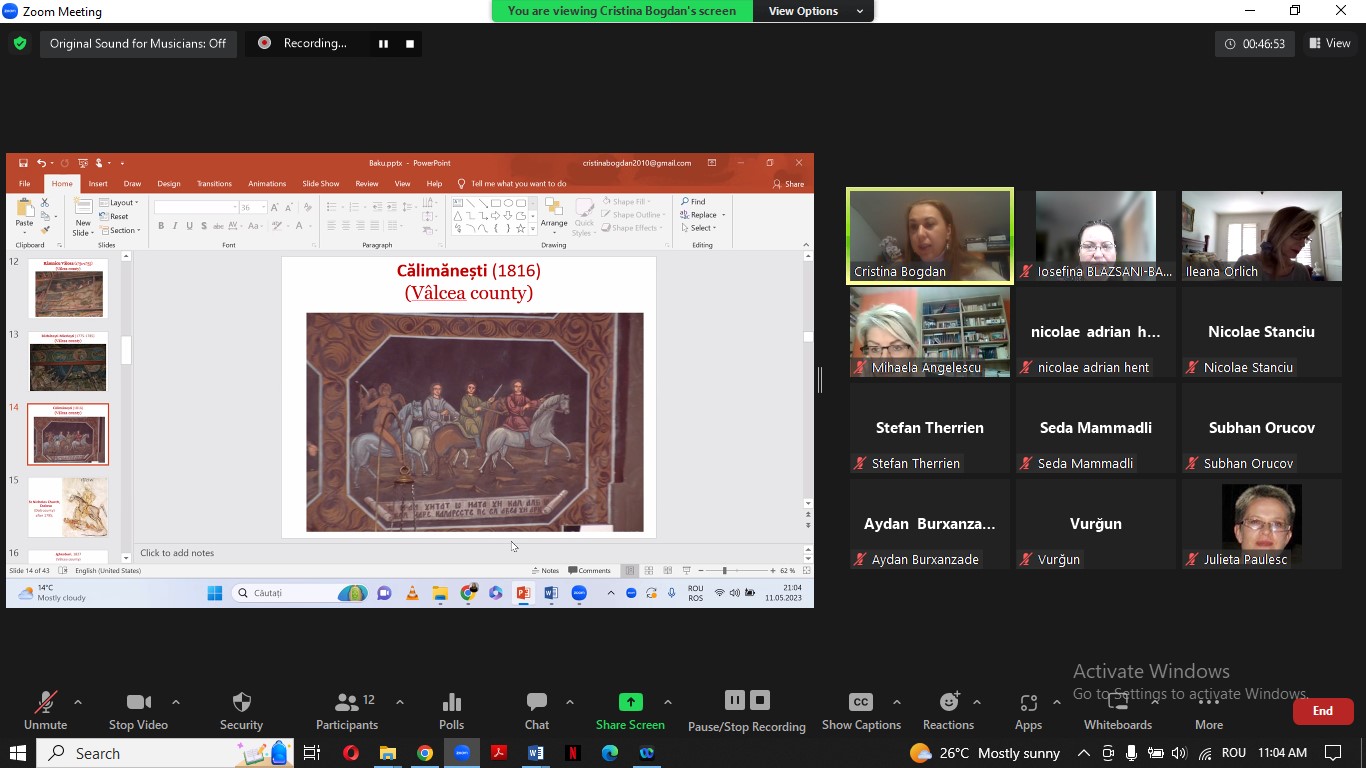Expand arrow next to Chat

[569, 702]
